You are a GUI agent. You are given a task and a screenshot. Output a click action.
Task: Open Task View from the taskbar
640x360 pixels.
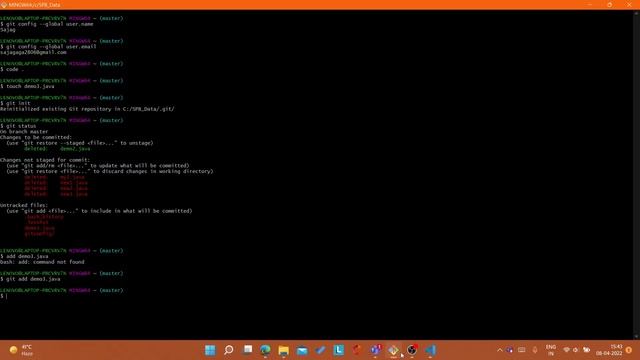[x=247, y=350]
